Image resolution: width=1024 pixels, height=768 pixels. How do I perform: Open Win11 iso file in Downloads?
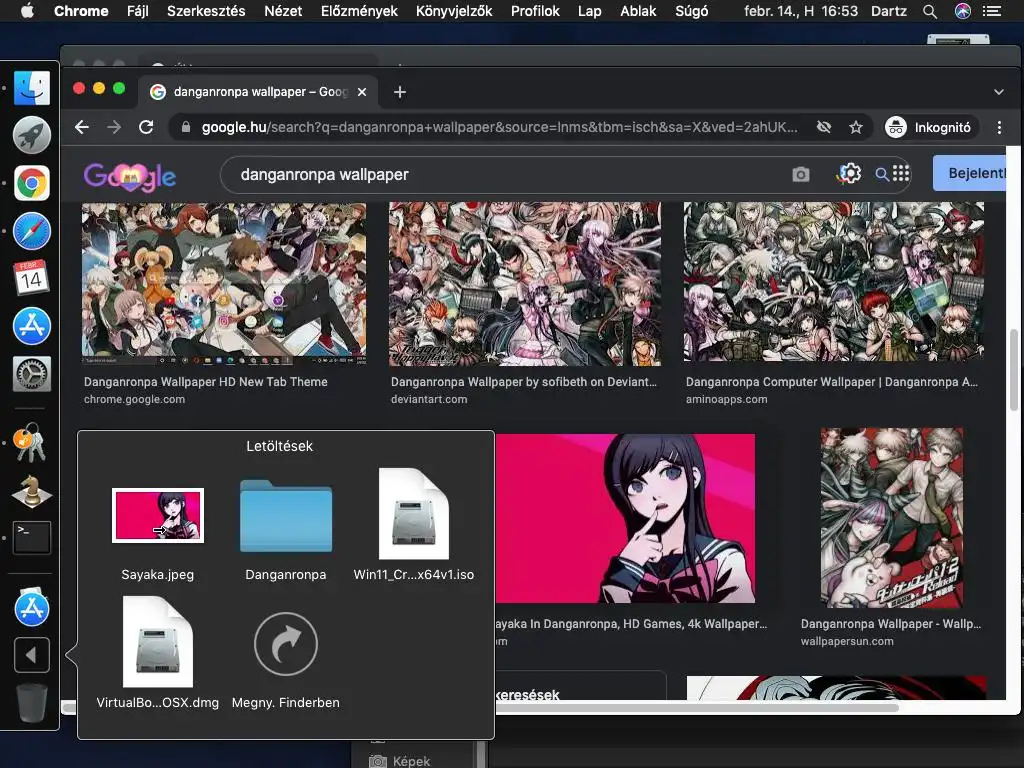pos(413,513)
